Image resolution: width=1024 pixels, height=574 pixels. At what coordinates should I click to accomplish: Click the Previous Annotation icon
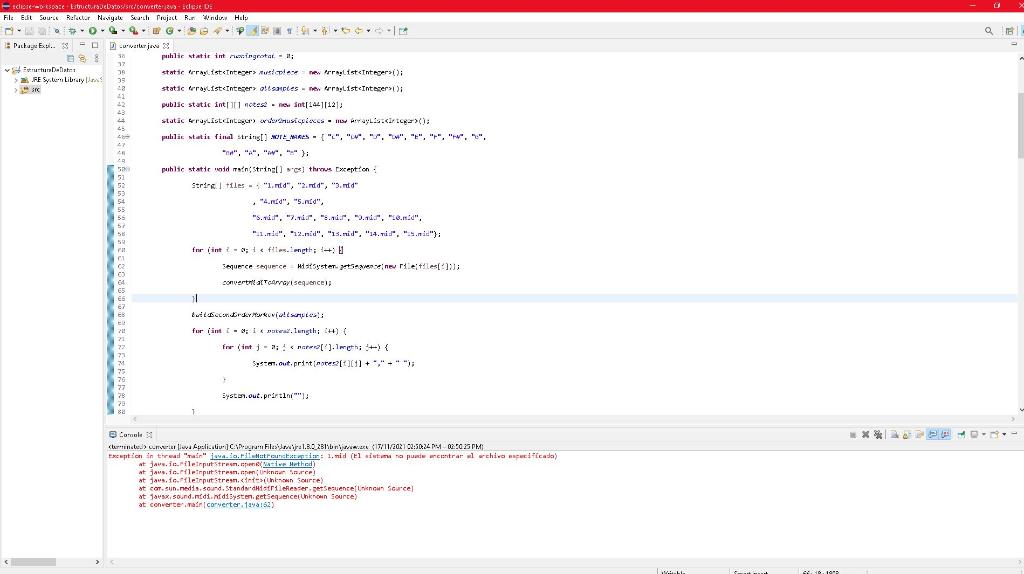pyautogui.click(x=325, y=31)
